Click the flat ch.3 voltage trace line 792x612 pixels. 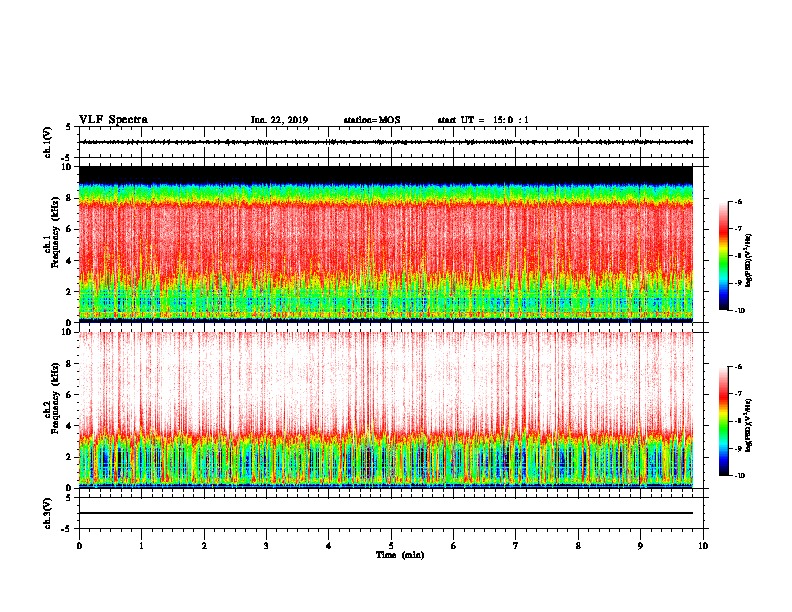click(x=386, y=513)
